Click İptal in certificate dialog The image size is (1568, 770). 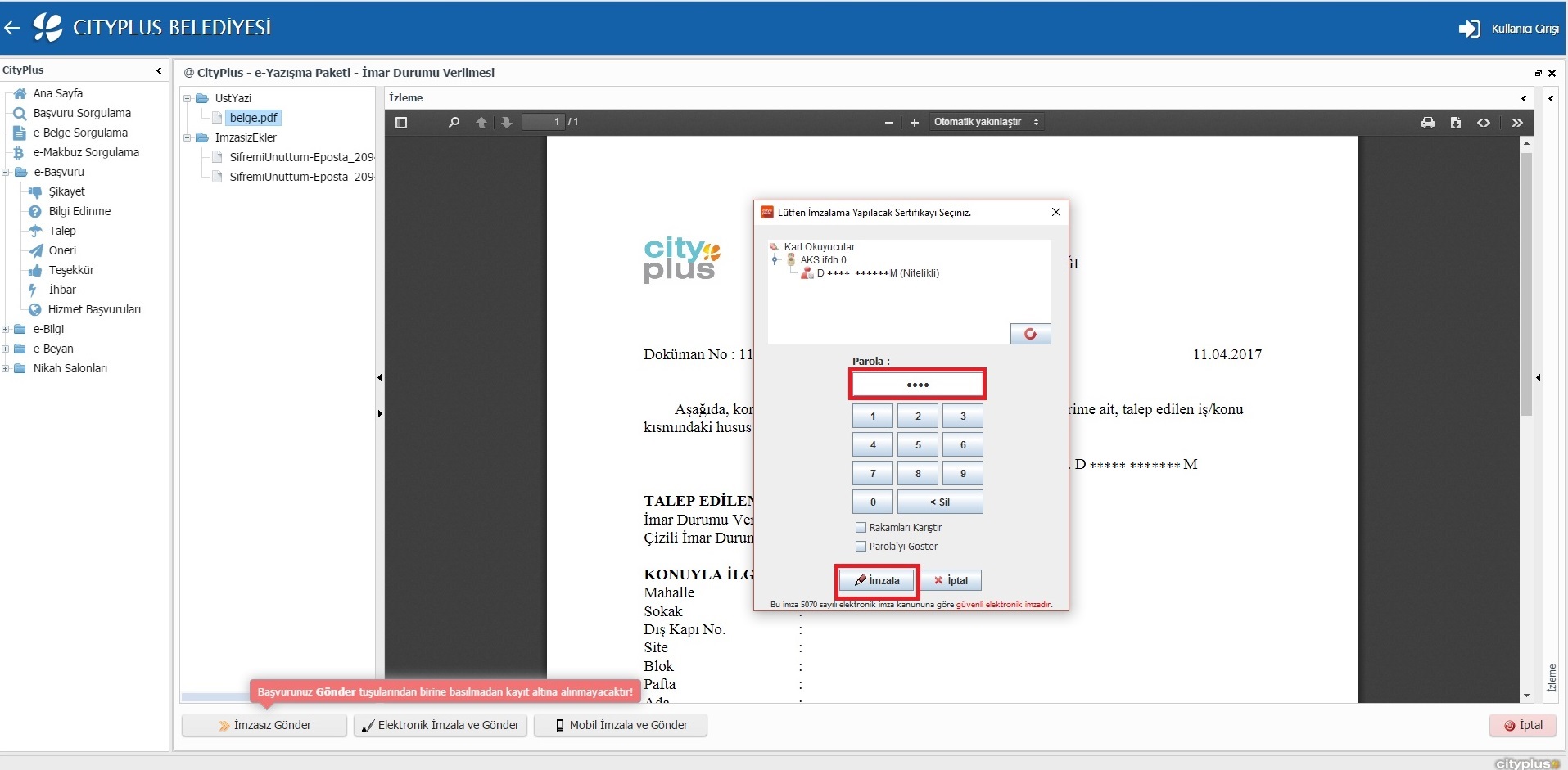pos(951,580)
